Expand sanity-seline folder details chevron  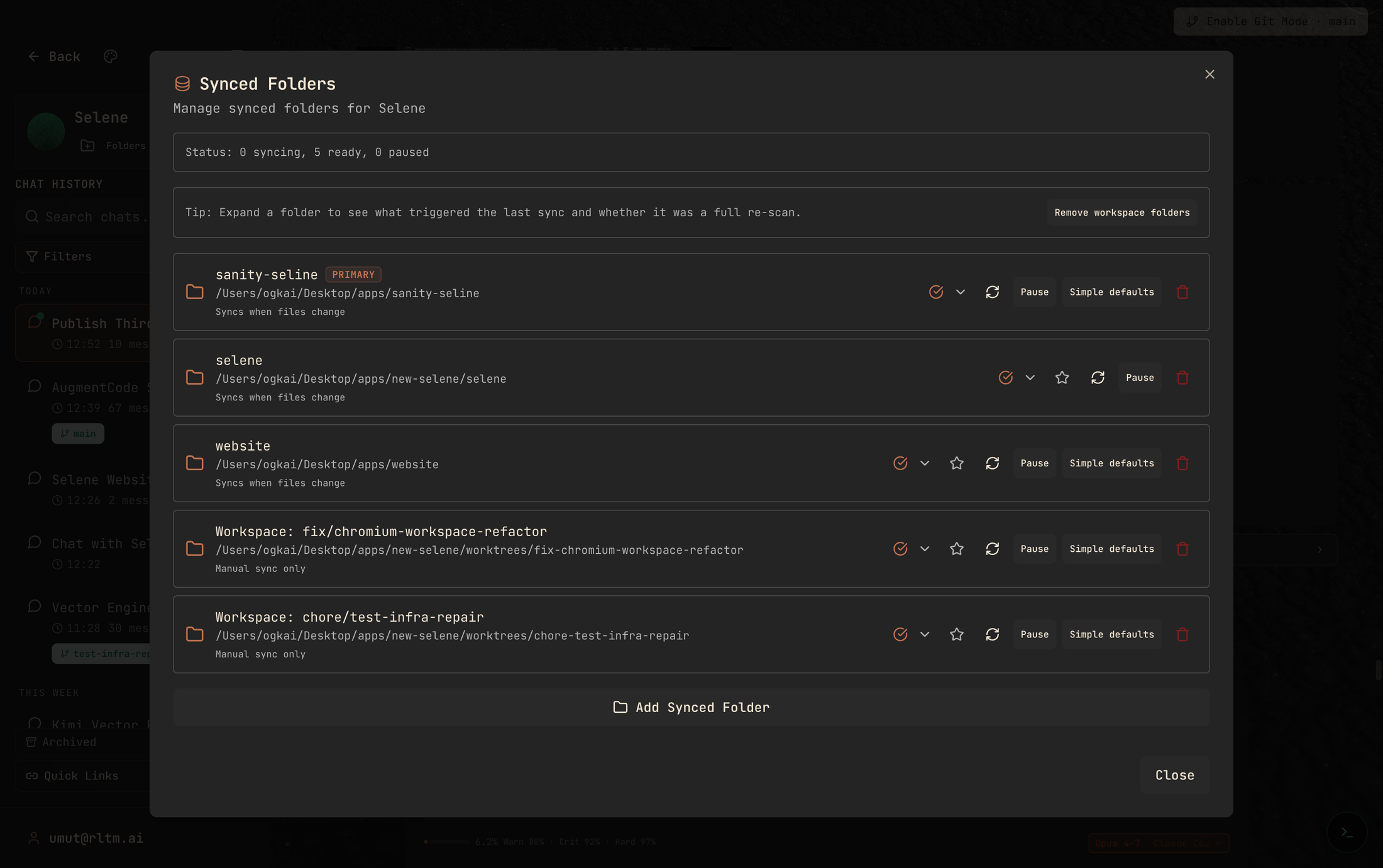point(961,292)
